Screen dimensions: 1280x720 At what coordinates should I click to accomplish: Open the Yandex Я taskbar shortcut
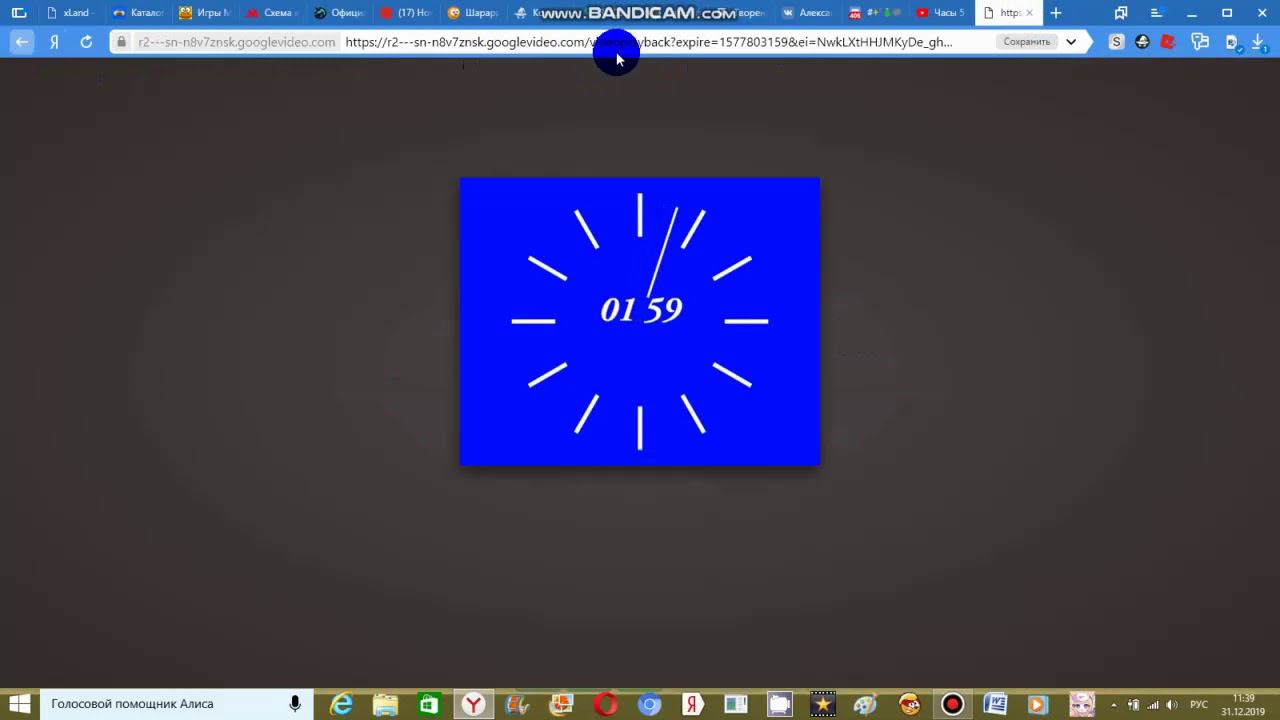(x=692, y=704)
